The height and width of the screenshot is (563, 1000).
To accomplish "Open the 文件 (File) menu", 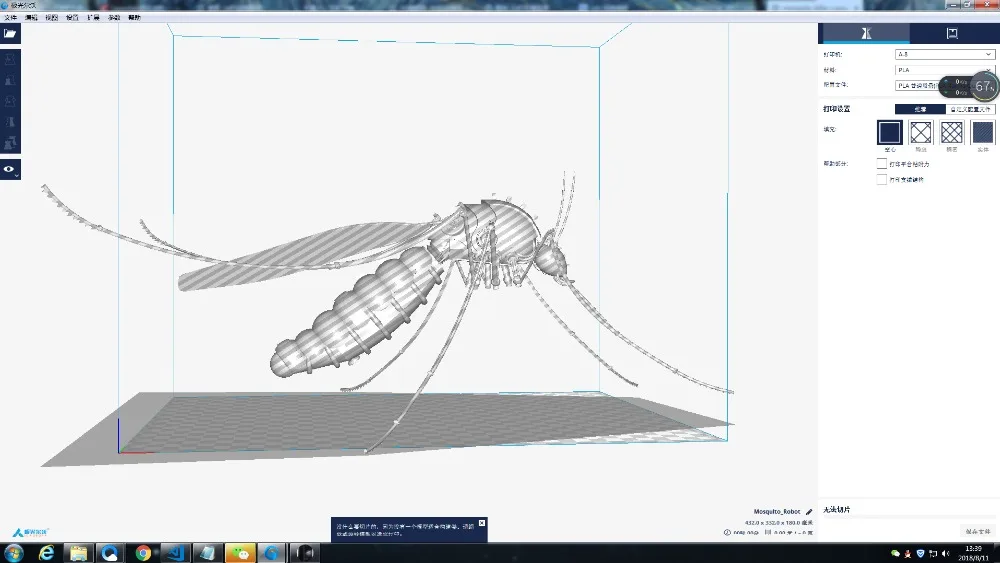I will click(11, 18).
